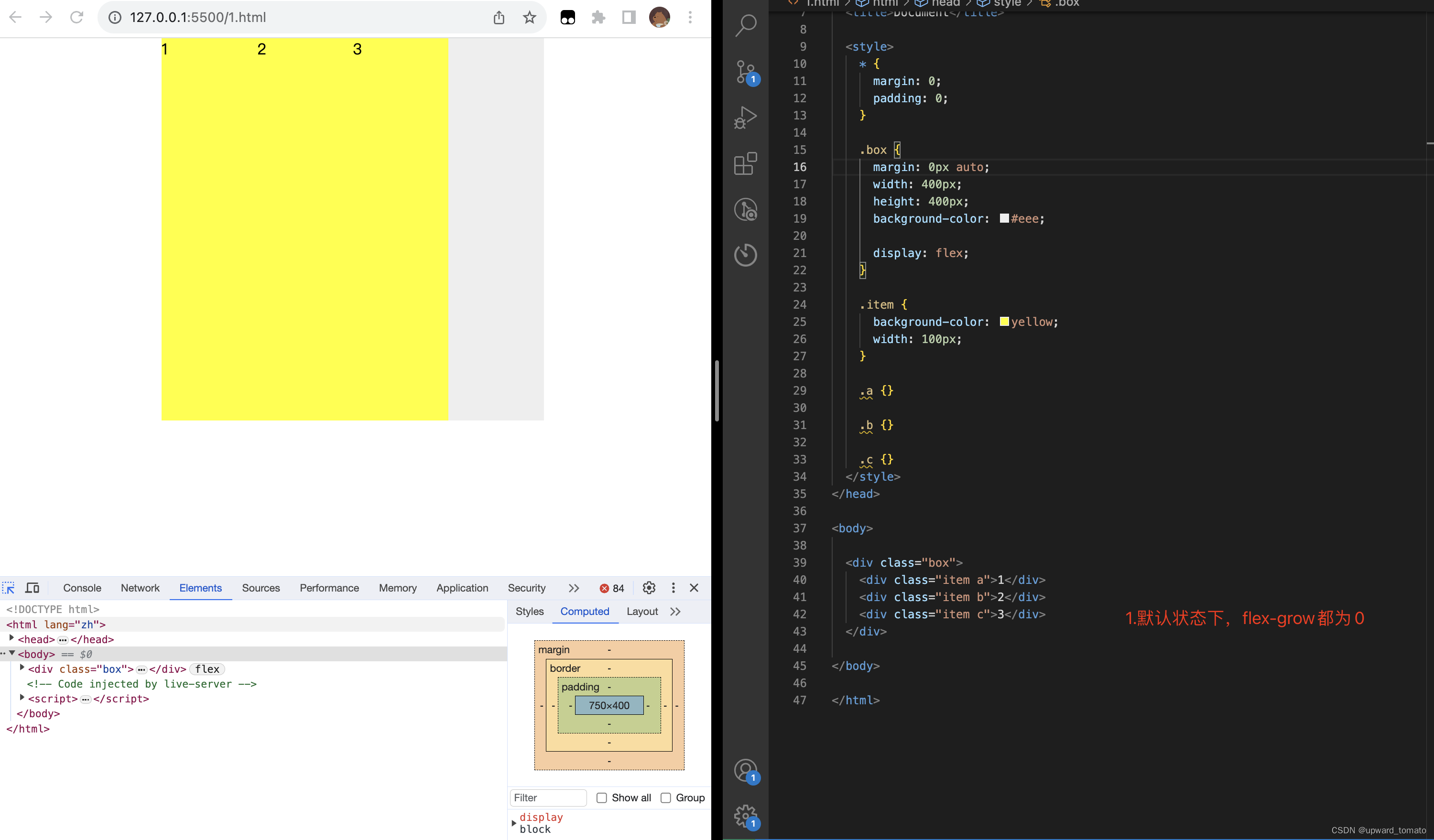Go forward in browser history

click(x=46, y=17)
